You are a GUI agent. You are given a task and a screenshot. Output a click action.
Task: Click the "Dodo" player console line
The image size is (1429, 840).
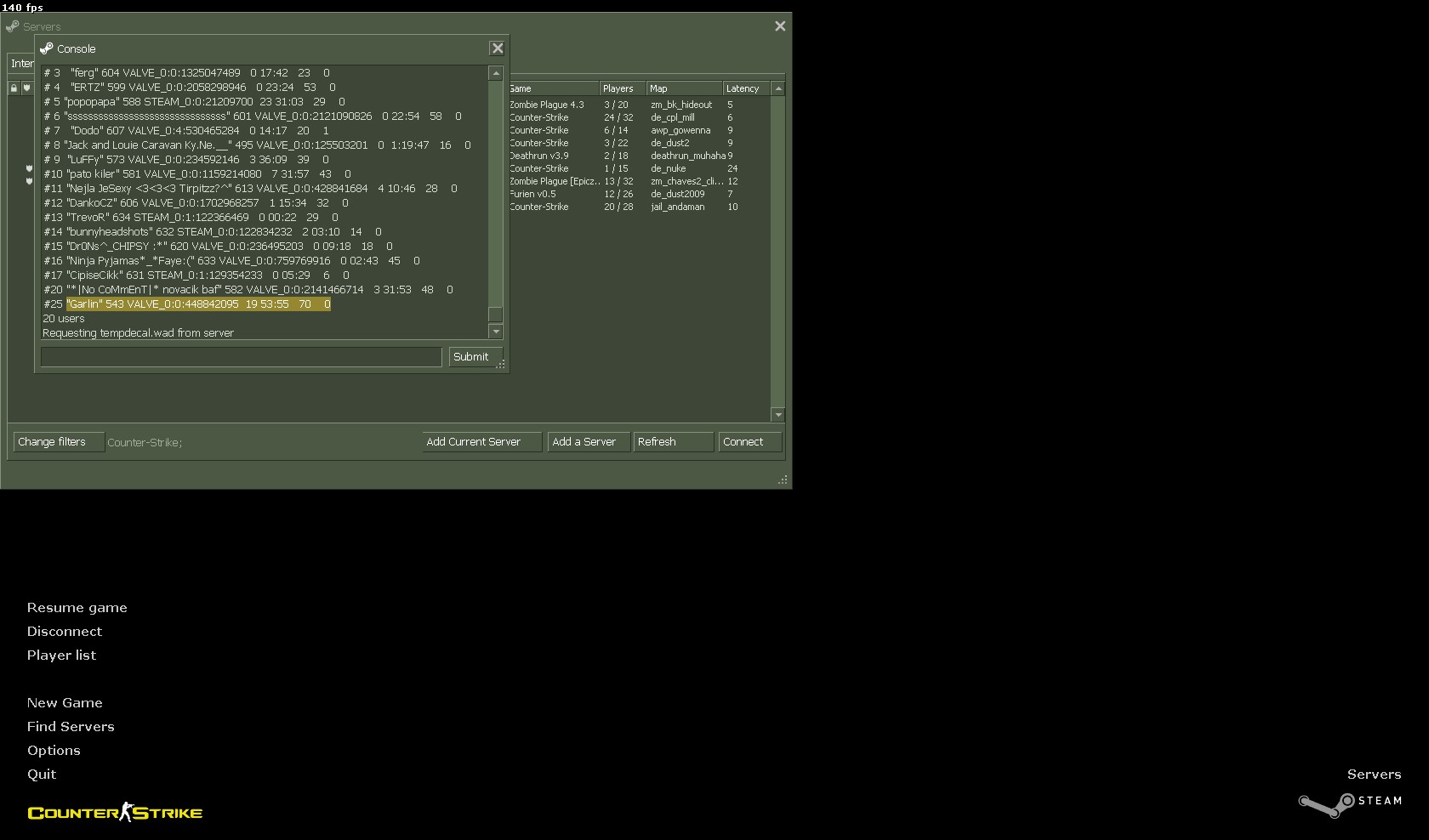coord(186,131)
